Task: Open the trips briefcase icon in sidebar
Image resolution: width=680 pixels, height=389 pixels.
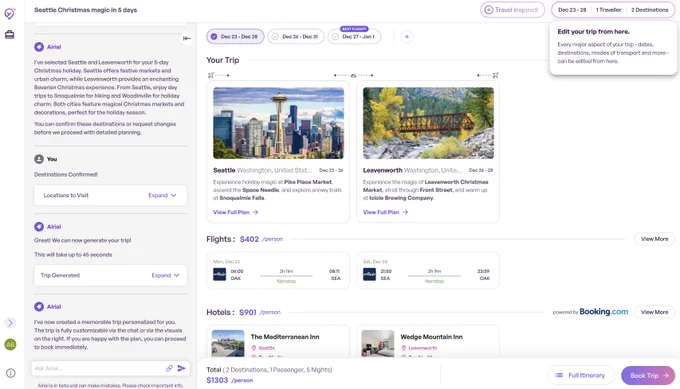Action: click(10, 35)
